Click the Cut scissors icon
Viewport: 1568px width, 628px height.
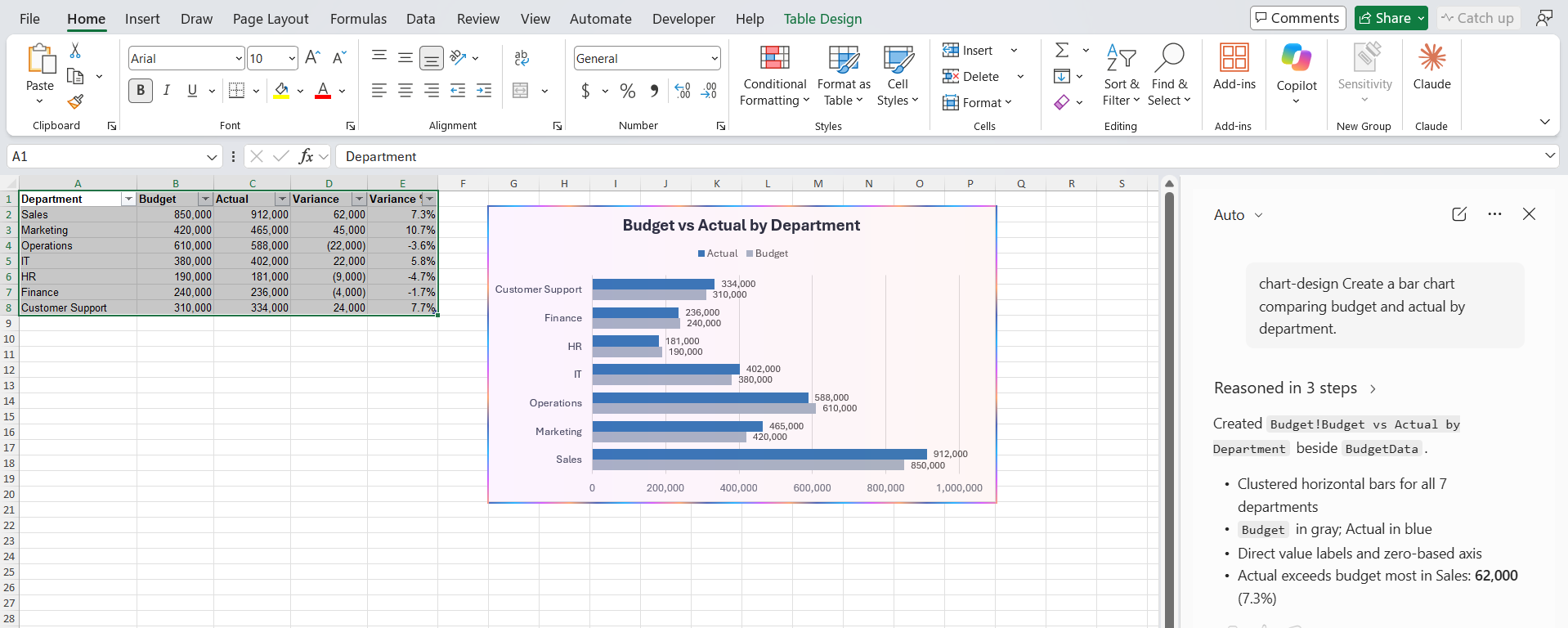tap(75, 51)
